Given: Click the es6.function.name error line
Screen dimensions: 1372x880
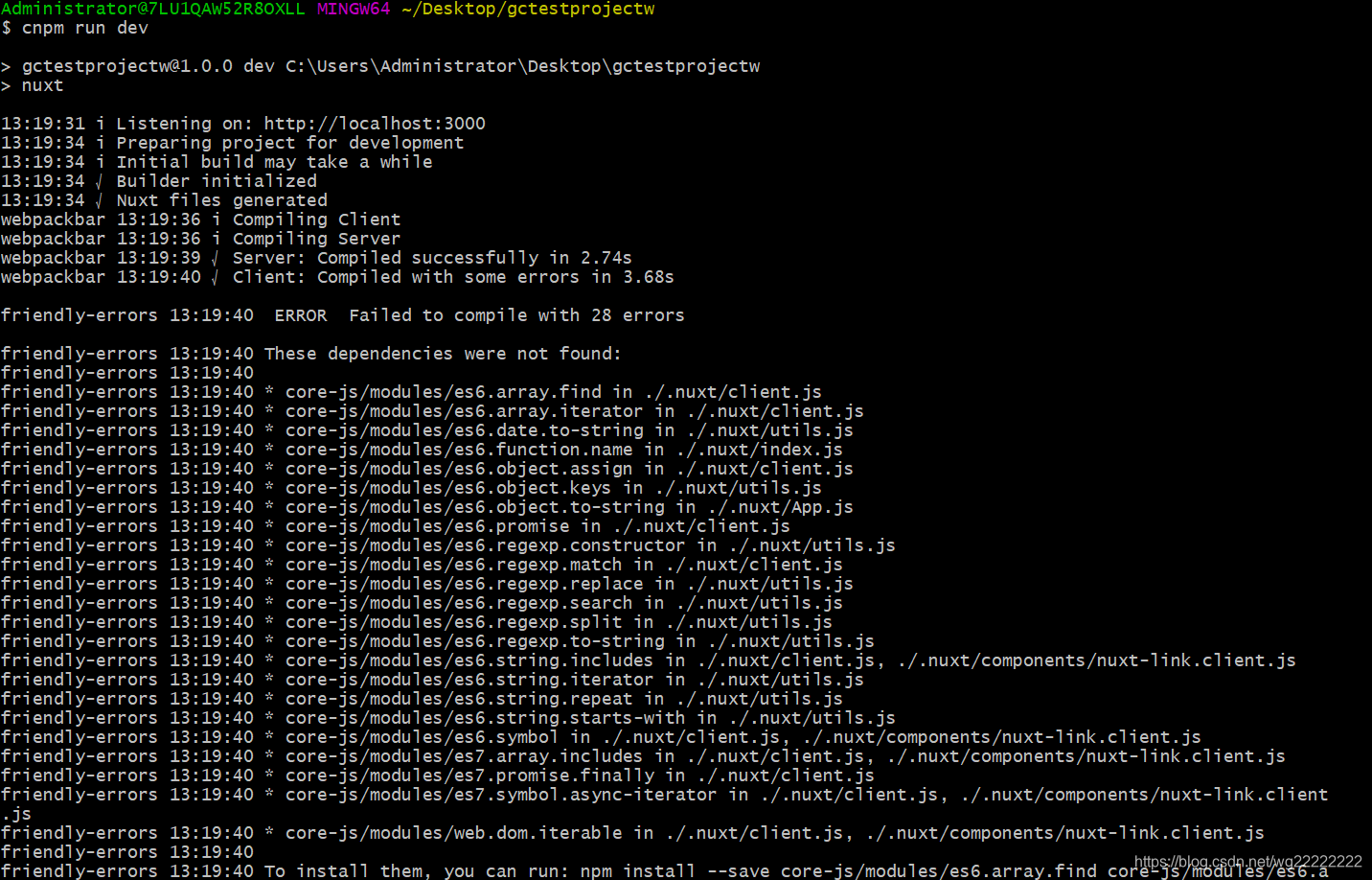Looking at the screenshot, I should click(422, 450).
